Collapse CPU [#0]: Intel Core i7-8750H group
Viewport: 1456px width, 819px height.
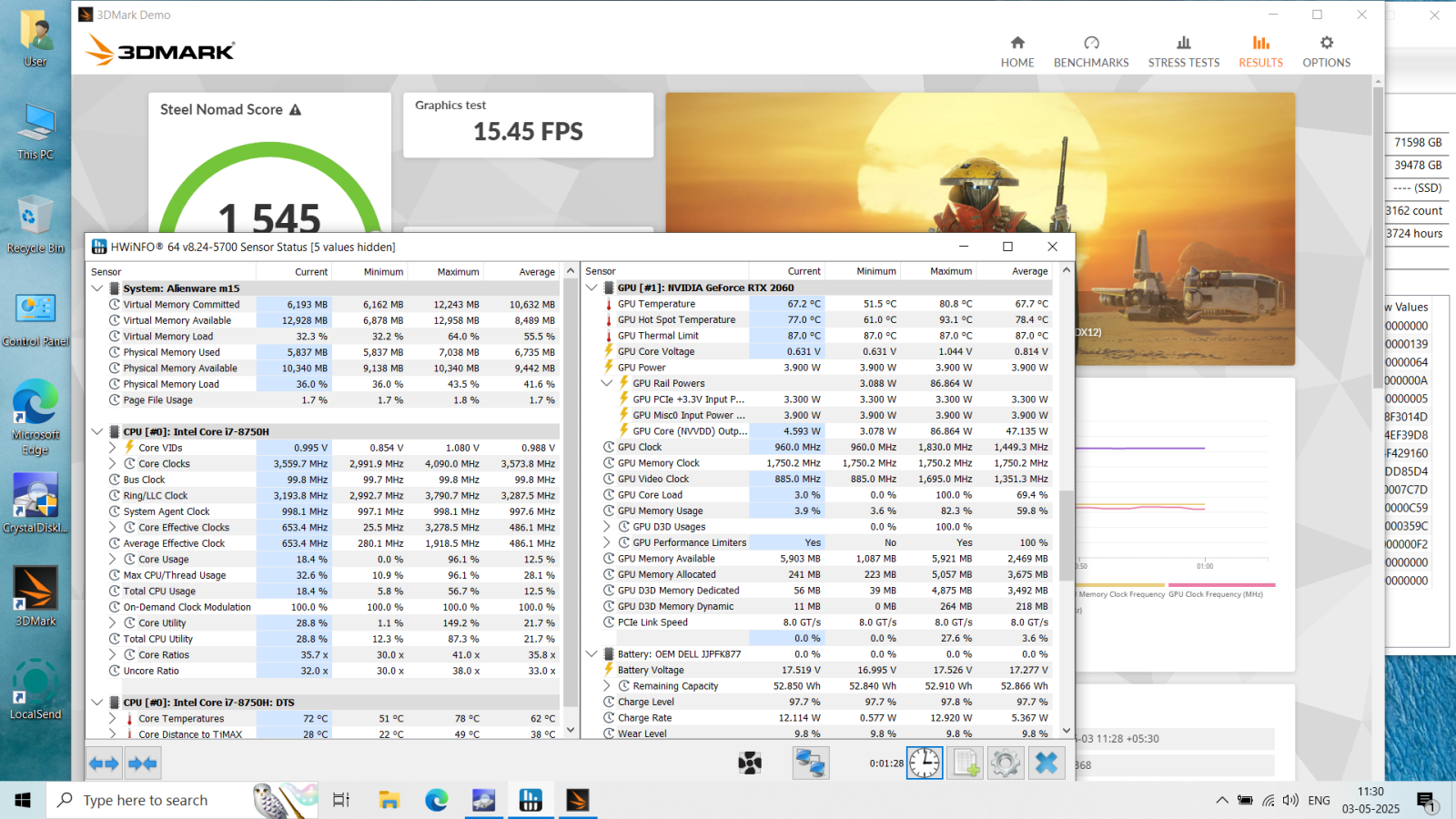point(97,432)
